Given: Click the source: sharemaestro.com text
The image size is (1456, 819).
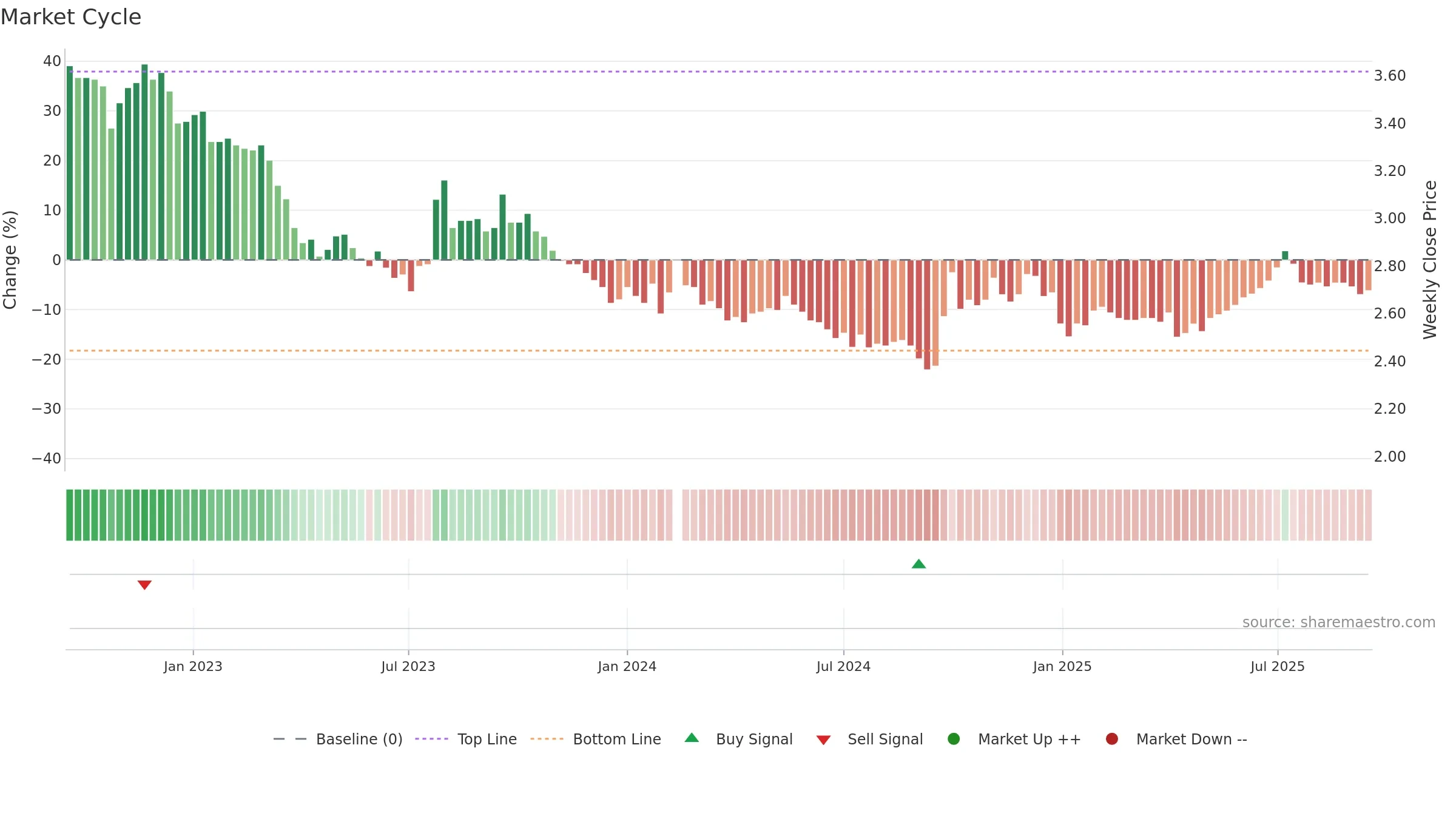Looking at the screenshot, I should 1339,622.
